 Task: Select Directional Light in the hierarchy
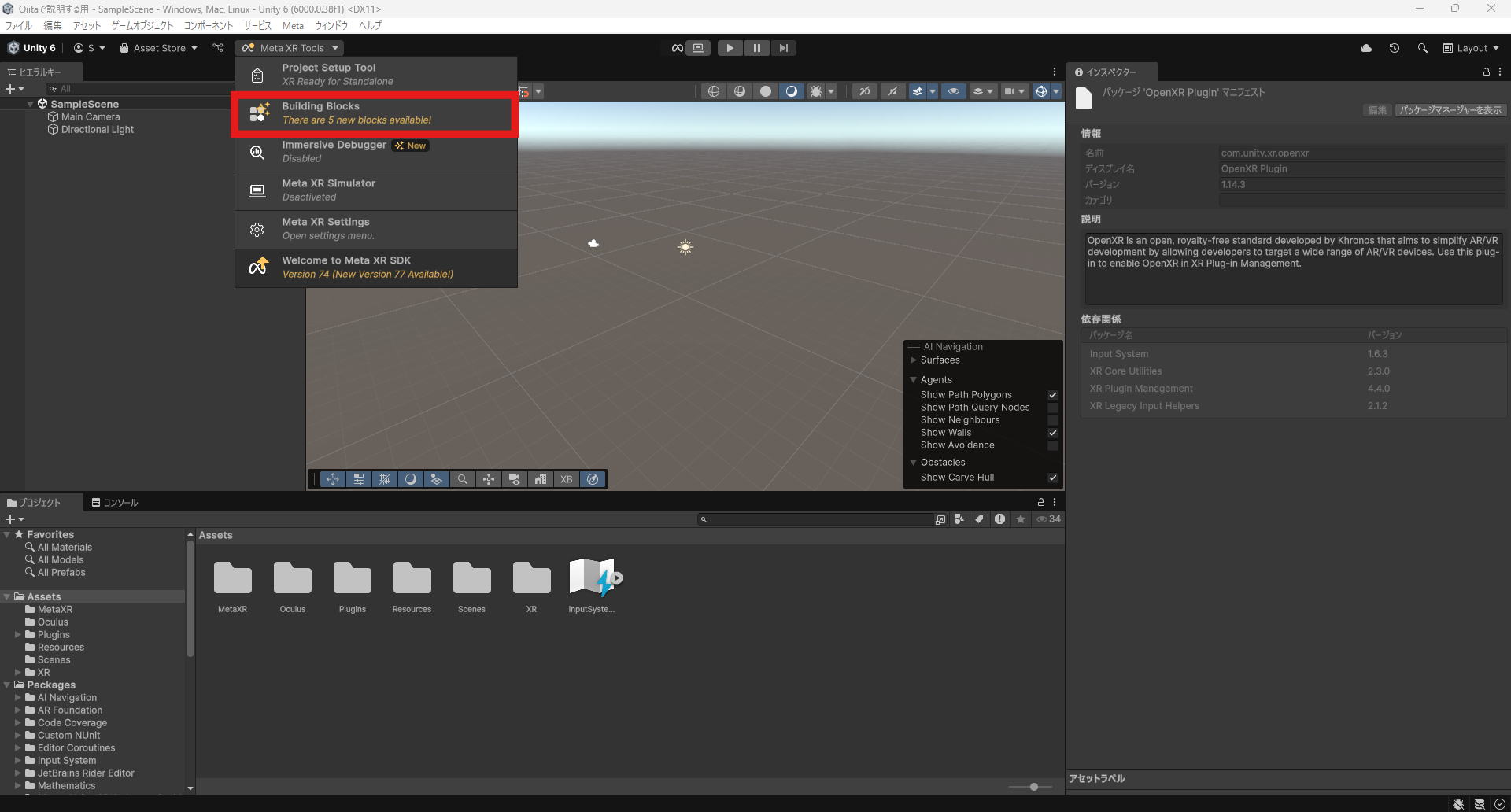pyautogui.click(x=98, y=130)
